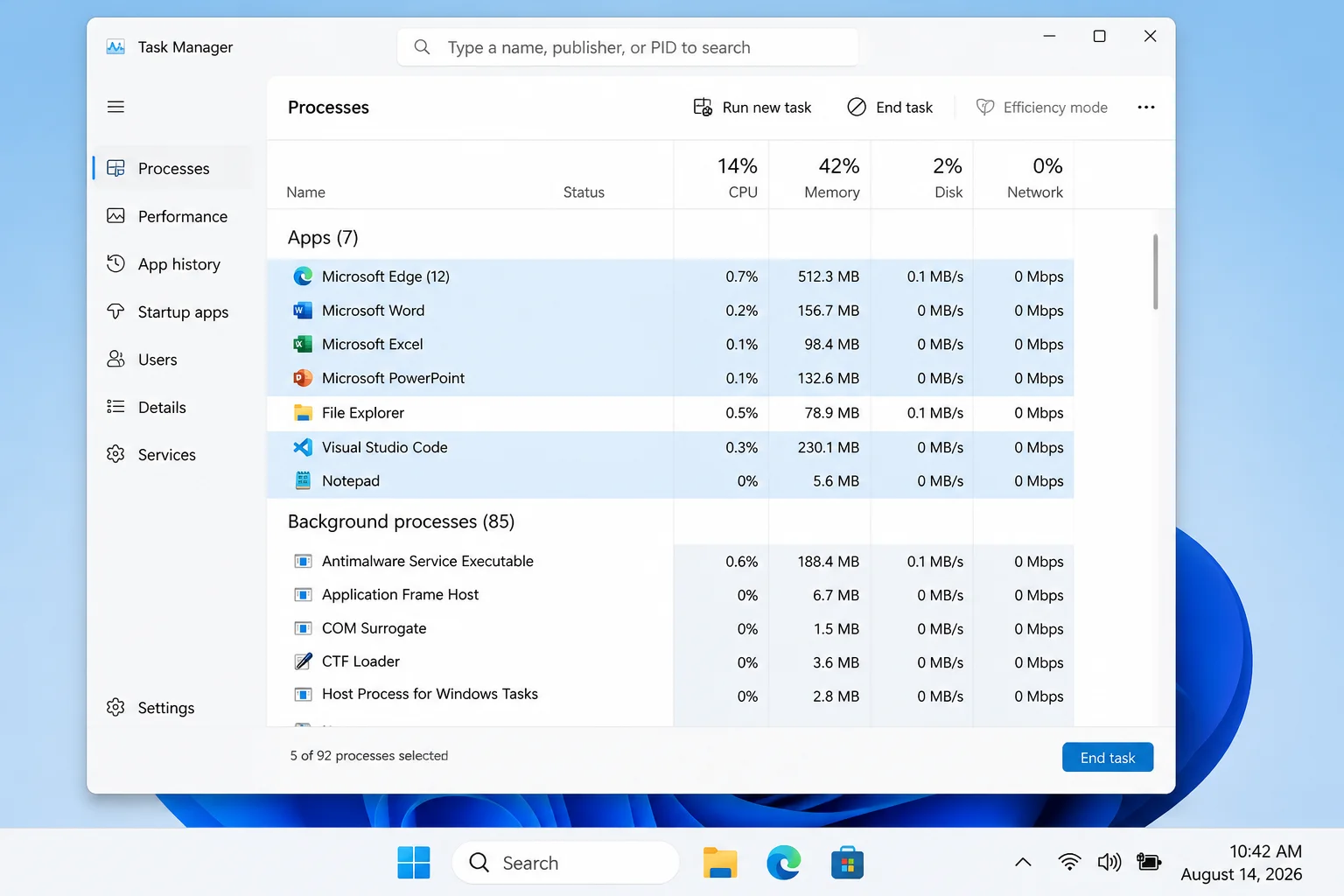Click the Microsoft PowerPoint process icon
This screenshot has width=1344, height=896.
coord(303,378)
